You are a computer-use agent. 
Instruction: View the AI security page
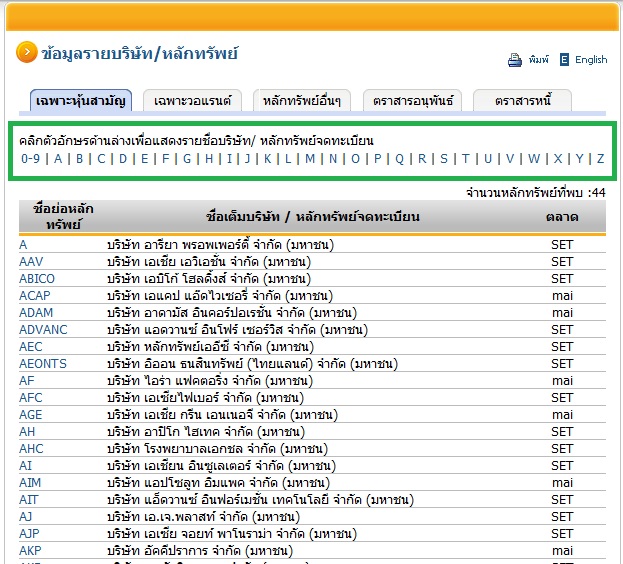point(25,466)
